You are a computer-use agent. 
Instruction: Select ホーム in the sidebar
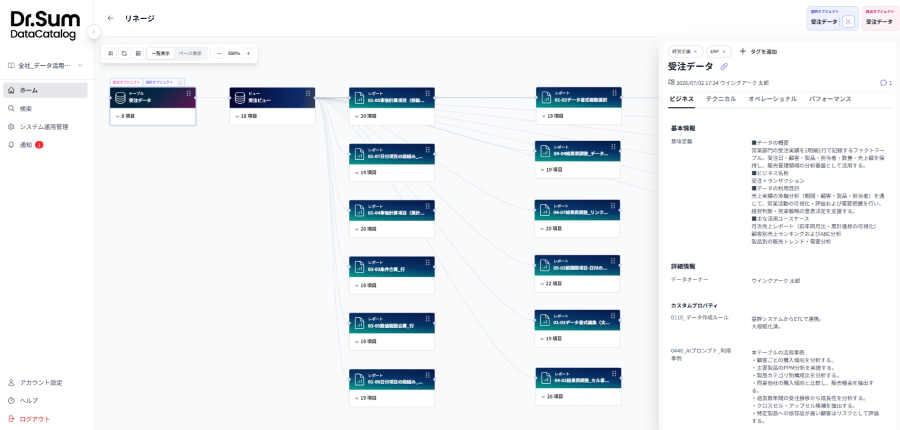[45, 90]
